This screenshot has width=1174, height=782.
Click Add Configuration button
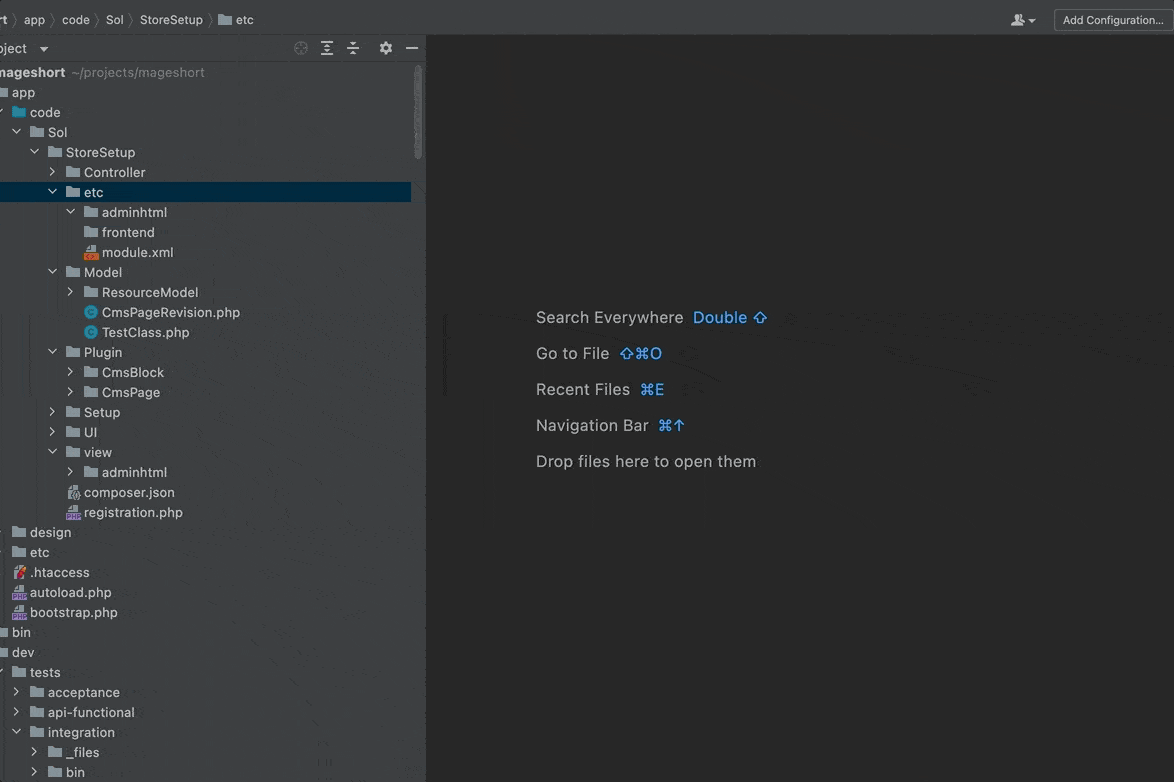[1112, 20]
